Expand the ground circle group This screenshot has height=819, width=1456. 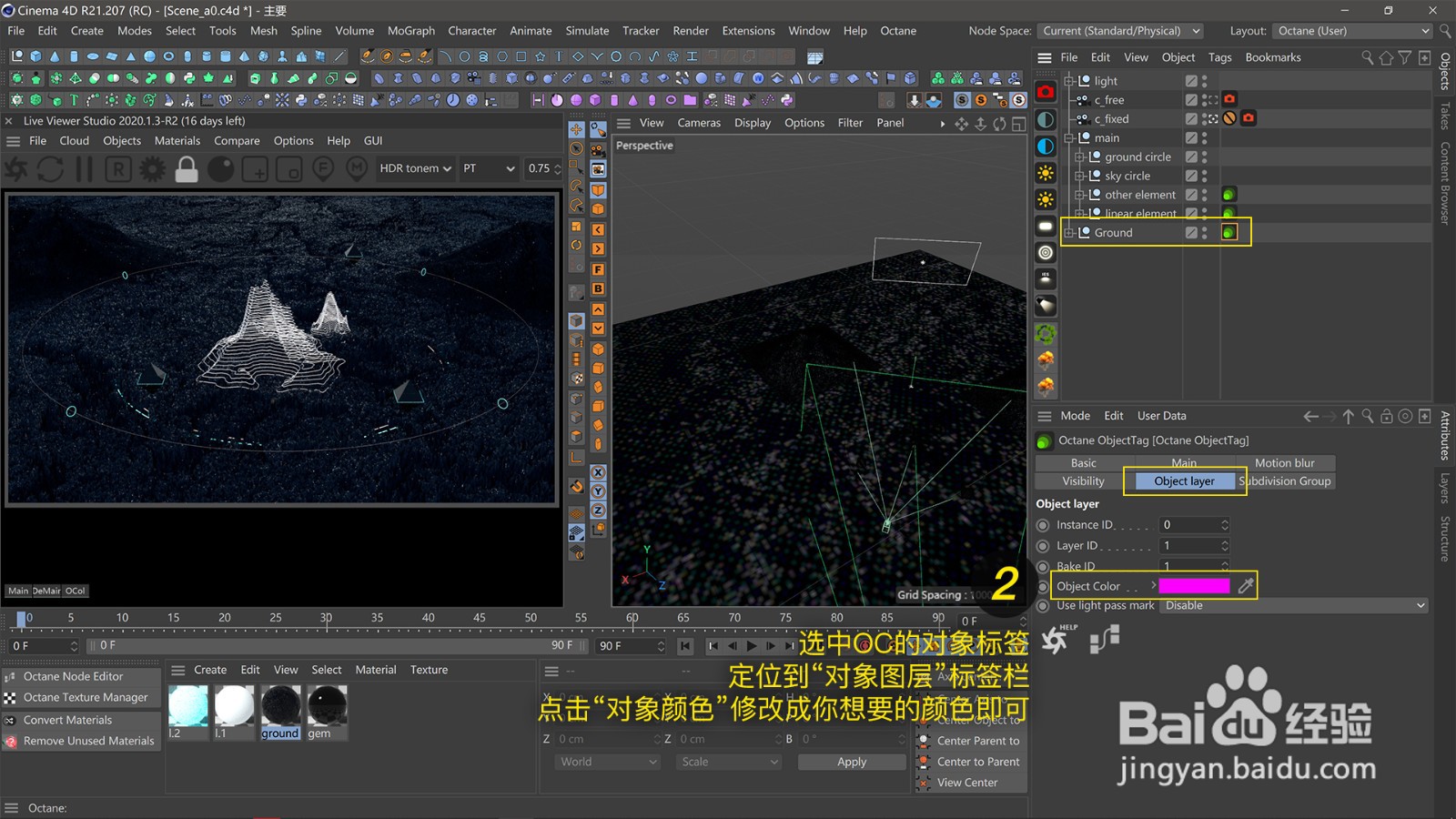click(1080, 157)
